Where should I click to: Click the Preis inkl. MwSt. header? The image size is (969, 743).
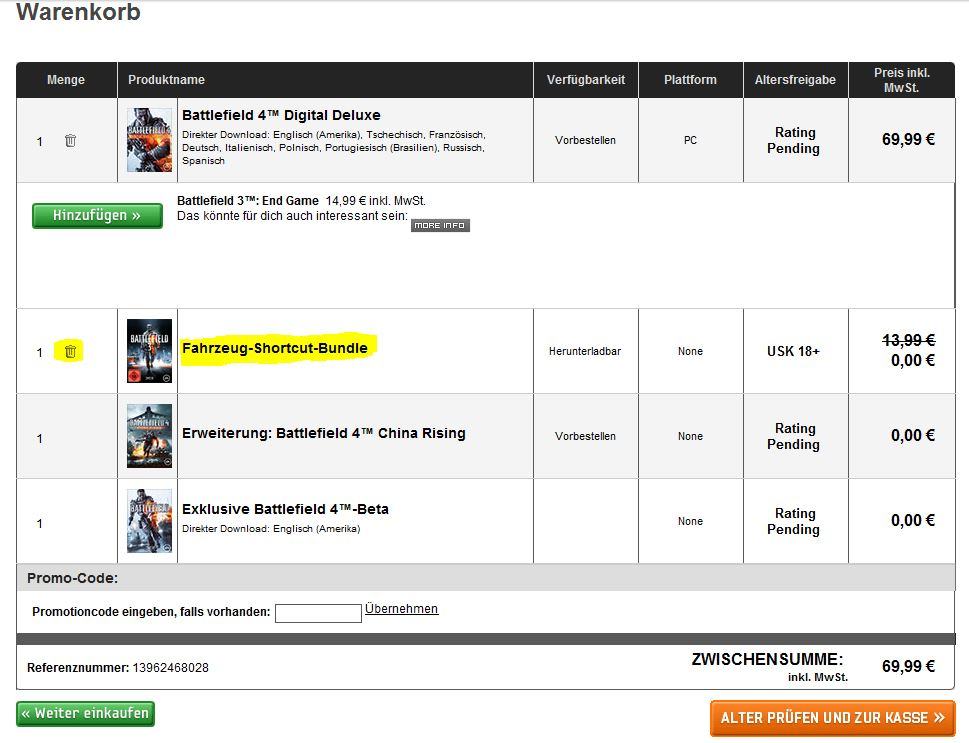point(902,80)
